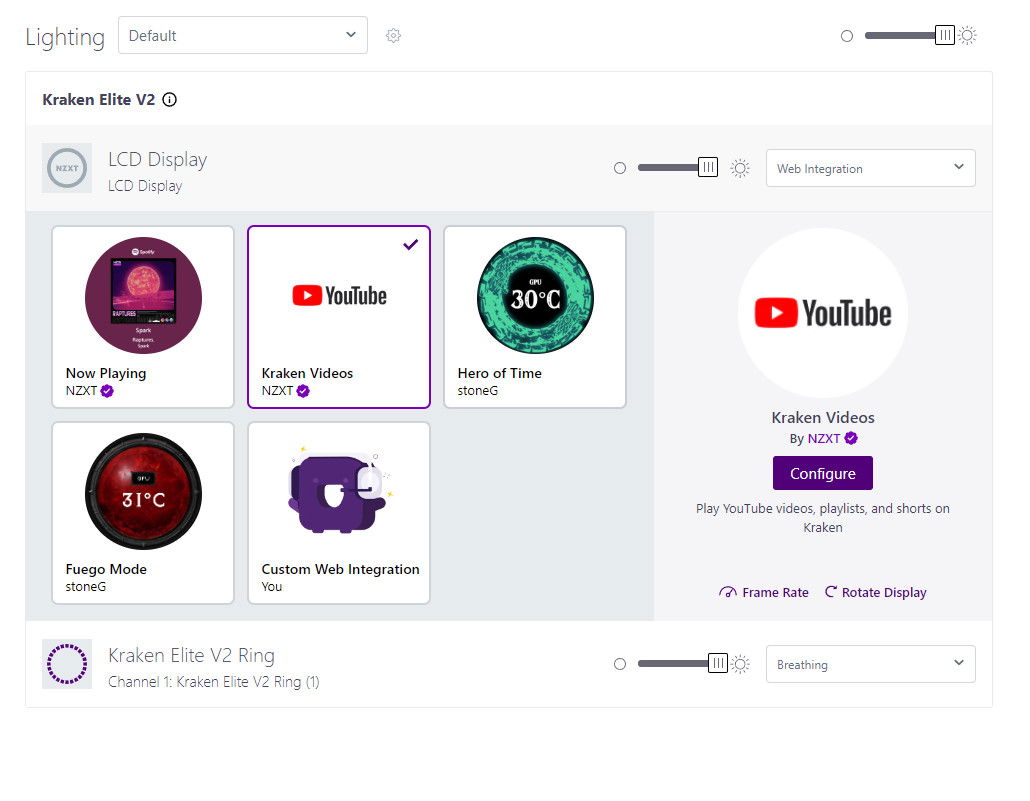The image size is (1030, 801).
Task: Click 'stoneG' author under Fuego Mode
Action: 85,586
